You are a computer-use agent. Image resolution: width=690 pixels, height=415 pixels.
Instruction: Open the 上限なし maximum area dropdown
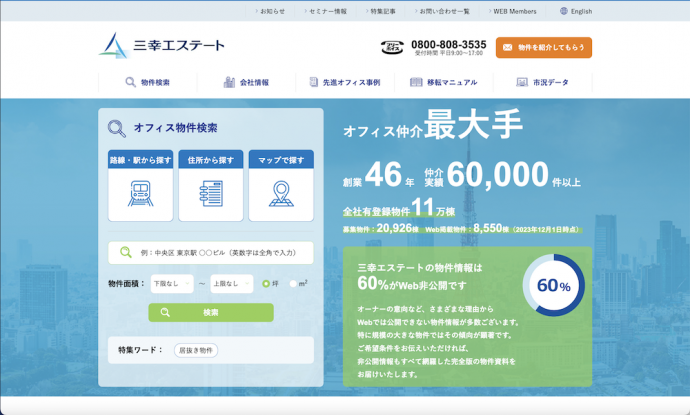pyautogui.click(x=231, y=284)
